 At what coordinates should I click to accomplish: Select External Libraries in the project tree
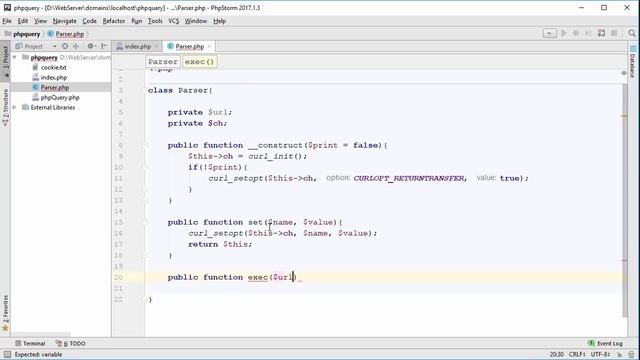click(x=53, y=107)
